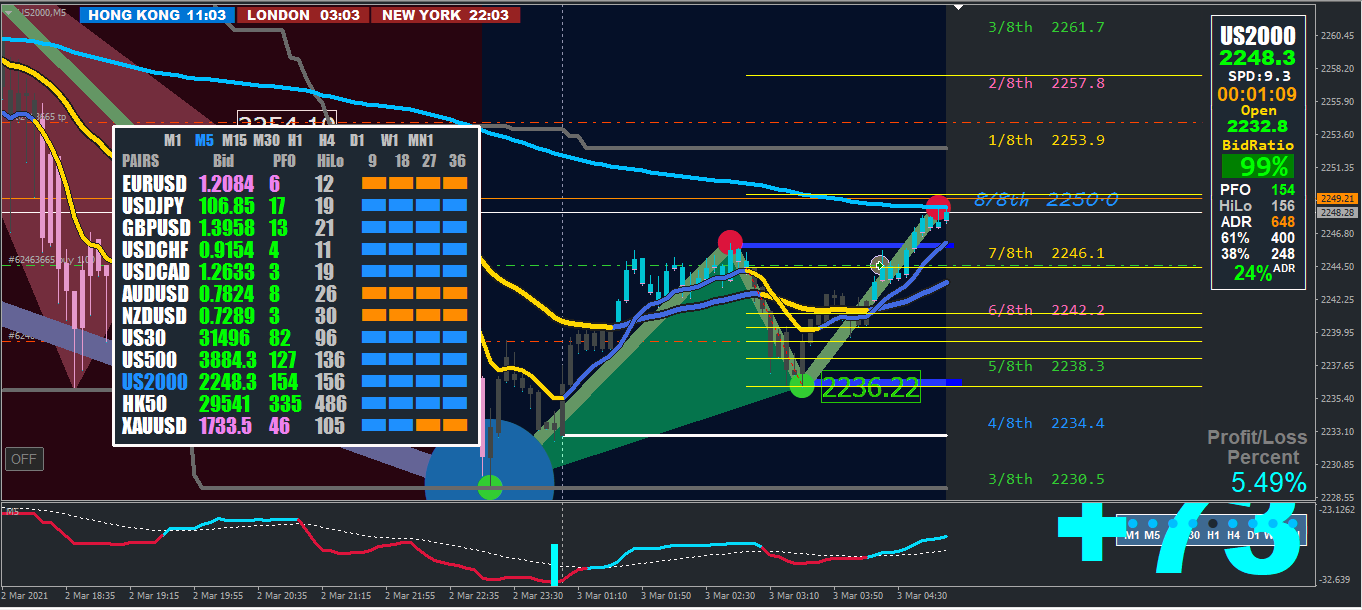Screen dimensions: 1362x610
Task: Select W1 timeframe in pairs dashboard
Action: tap(389, 140)
